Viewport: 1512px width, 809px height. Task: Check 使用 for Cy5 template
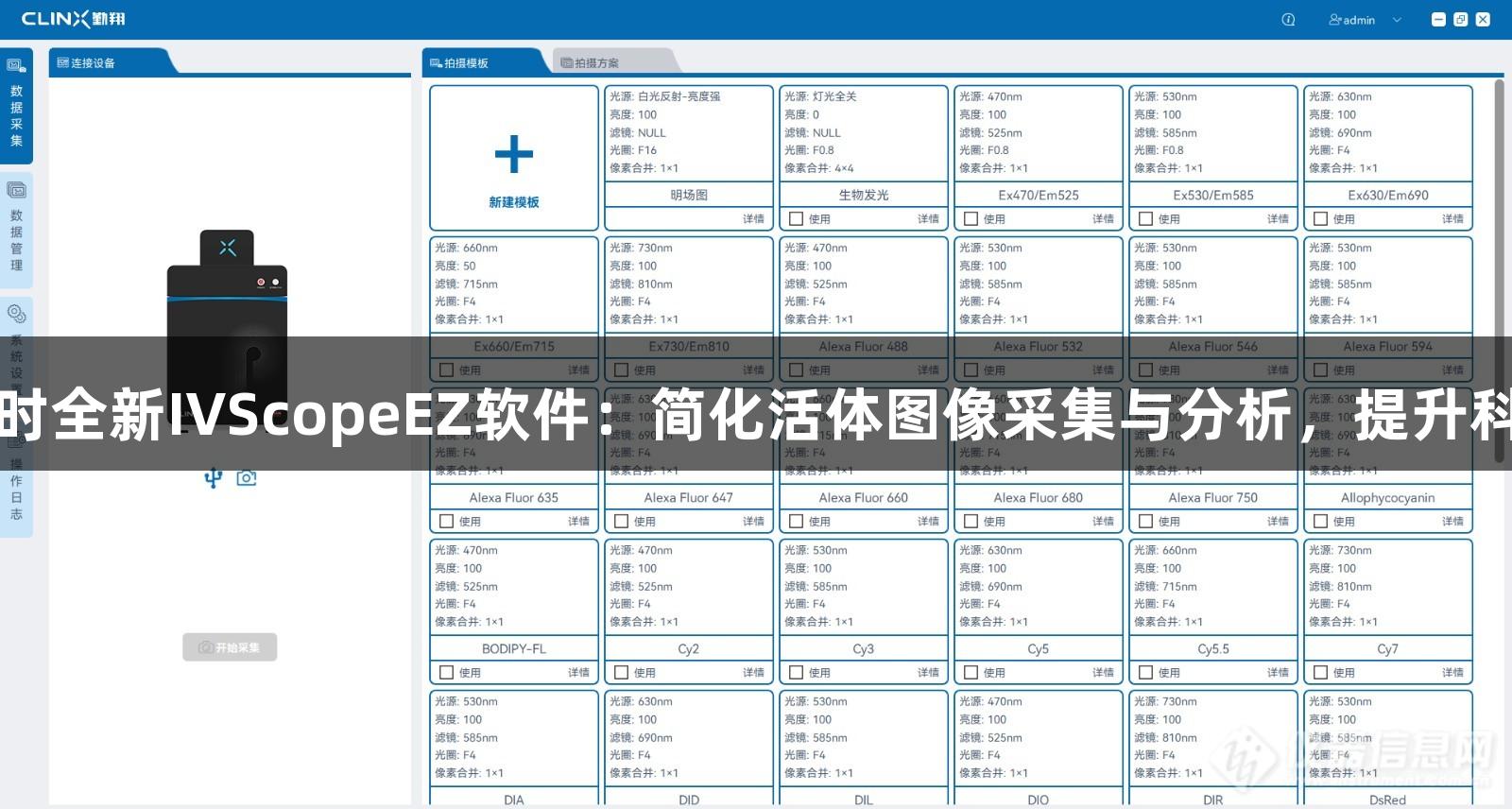(971, 672)
